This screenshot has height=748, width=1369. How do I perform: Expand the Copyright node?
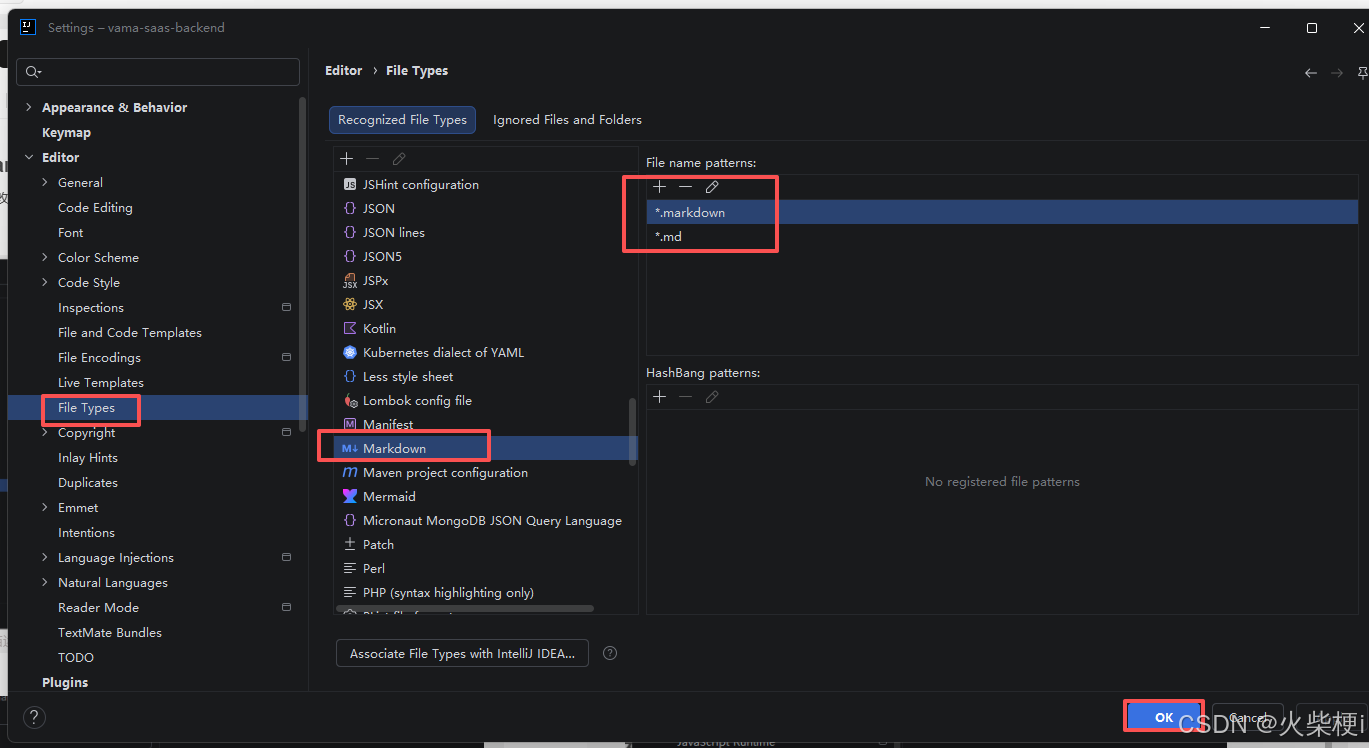(x=45, y=433)
